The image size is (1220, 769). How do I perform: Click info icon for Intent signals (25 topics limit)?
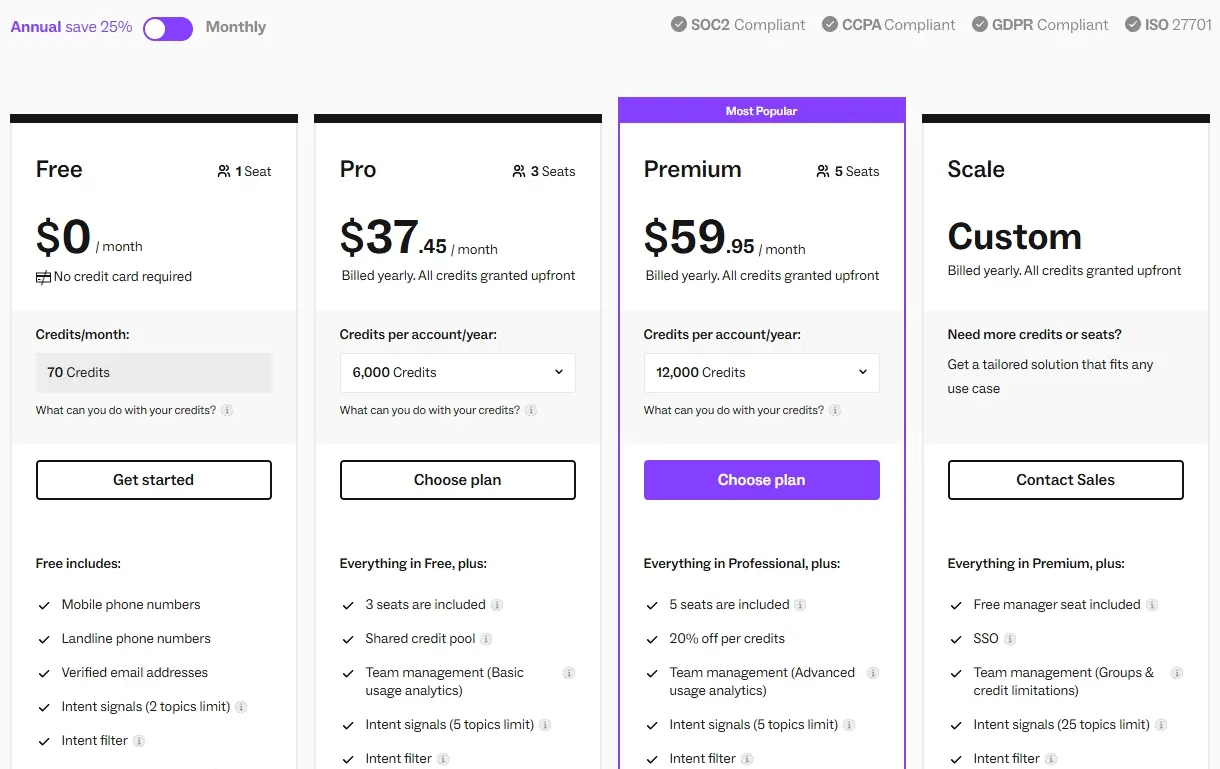[1161, 725]
